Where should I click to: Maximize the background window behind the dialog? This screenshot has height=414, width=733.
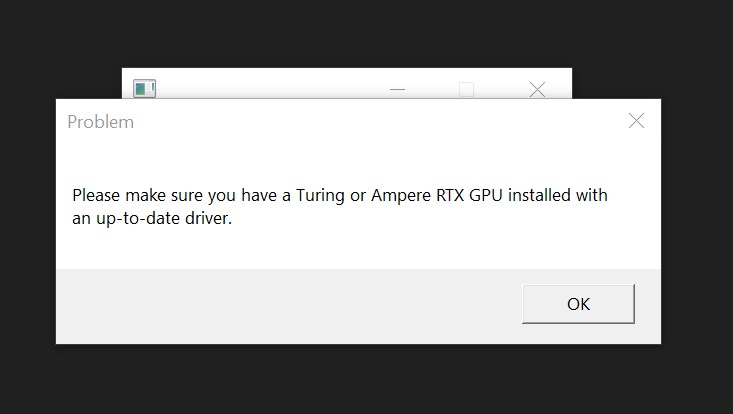tap(466, 89)
